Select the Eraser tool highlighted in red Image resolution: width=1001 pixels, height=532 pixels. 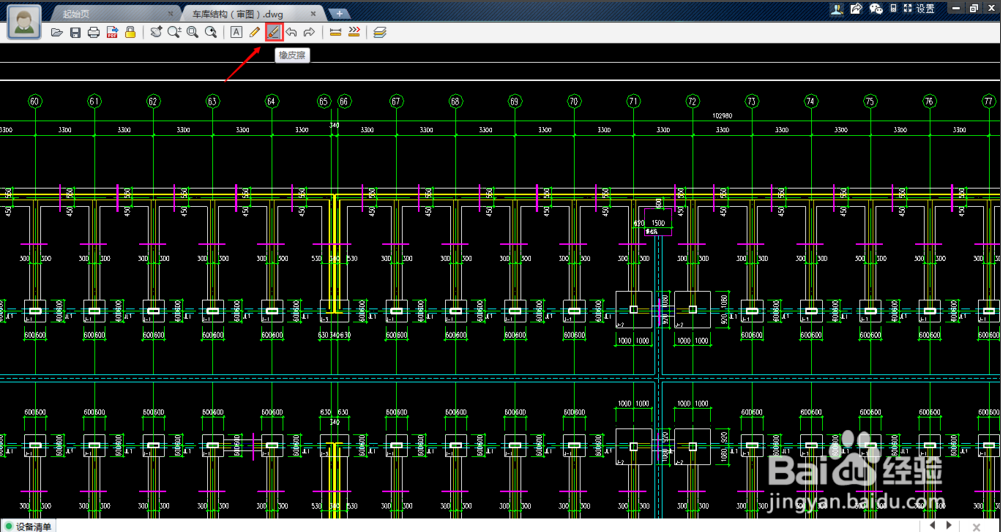(x=273, y=33)
